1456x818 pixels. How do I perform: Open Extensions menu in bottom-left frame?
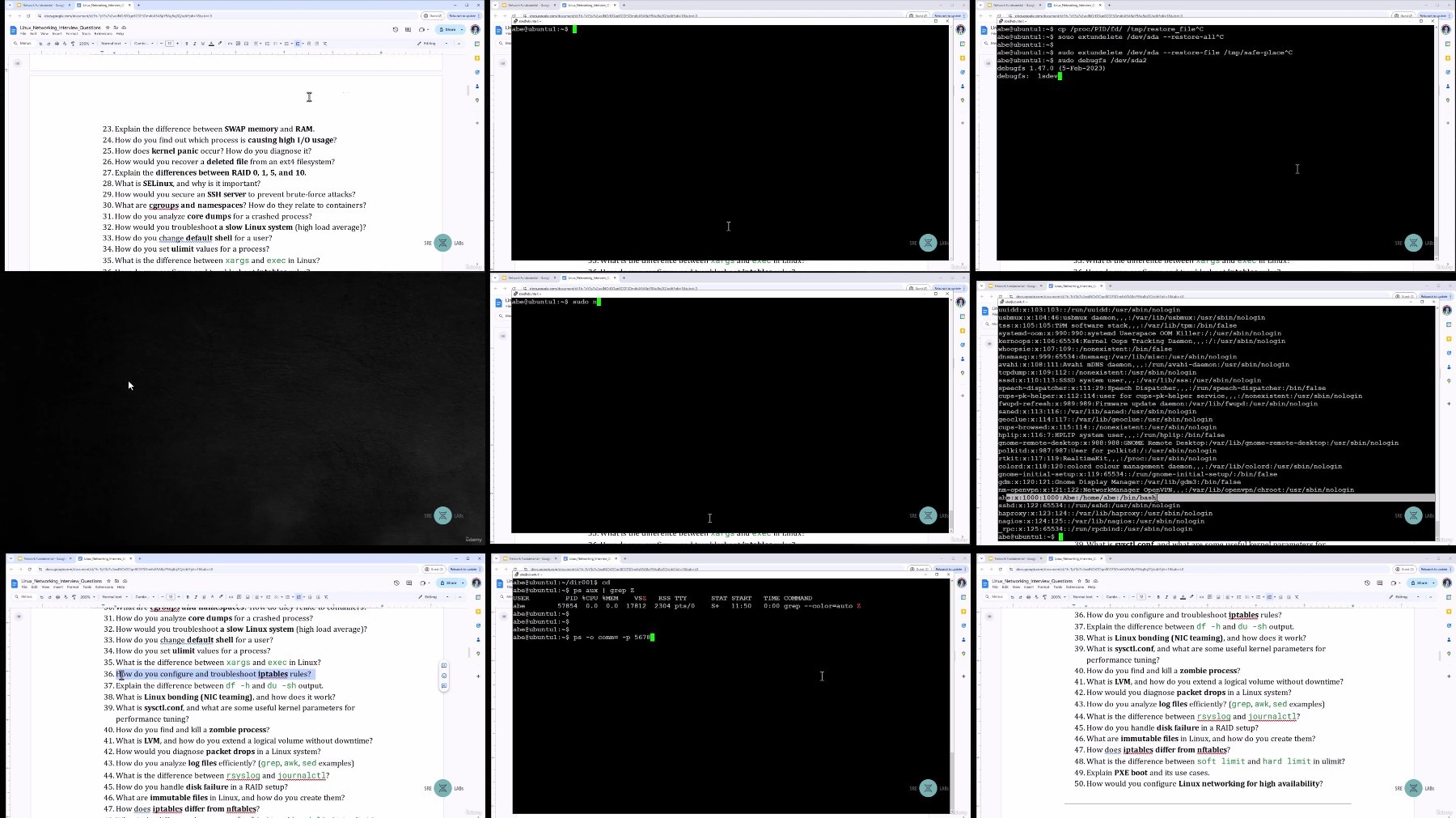click(x=104, y=587)
